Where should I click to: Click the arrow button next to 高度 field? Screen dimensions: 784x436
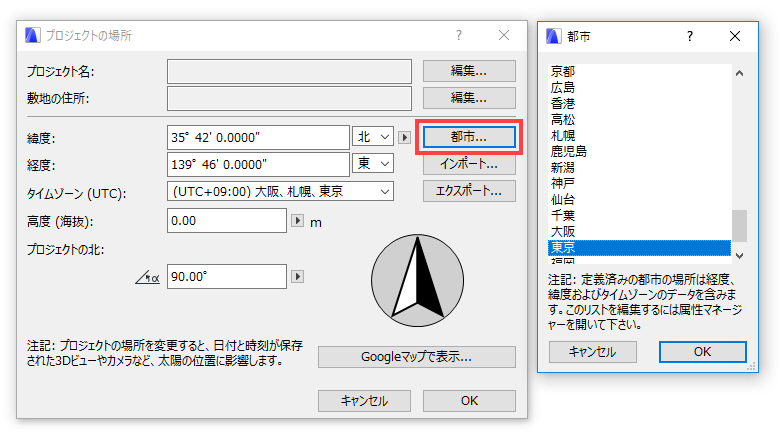pyautogui.click(x=298, y=220)
